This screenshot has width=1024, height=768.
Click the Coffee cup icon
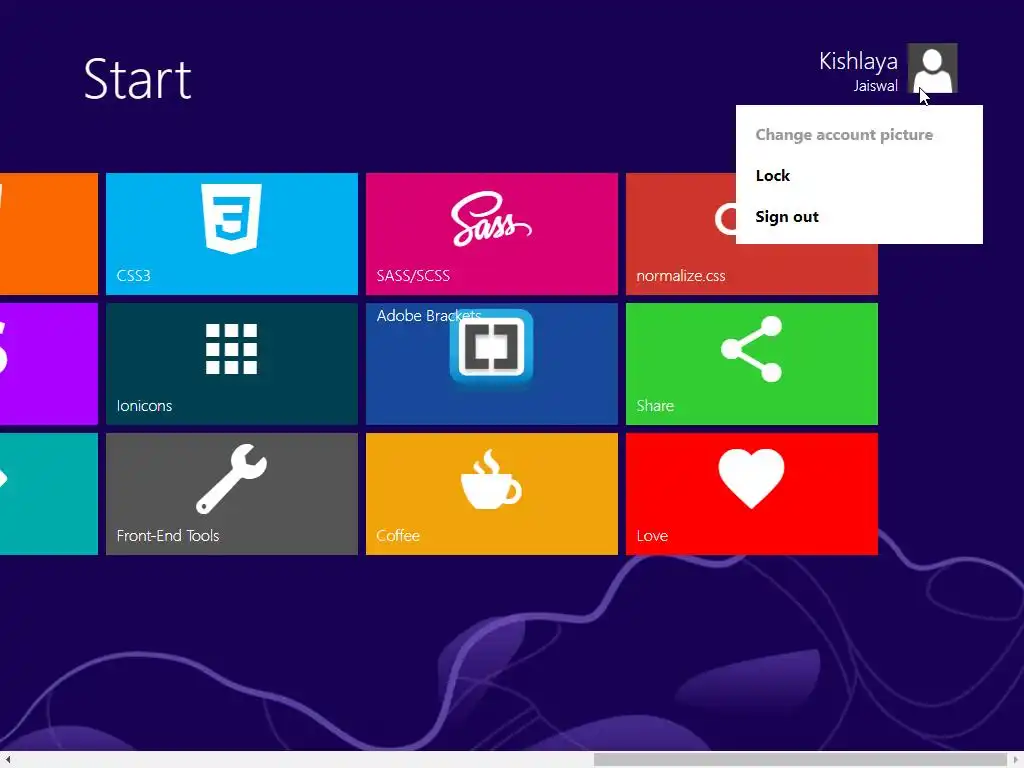pos(491,479)
